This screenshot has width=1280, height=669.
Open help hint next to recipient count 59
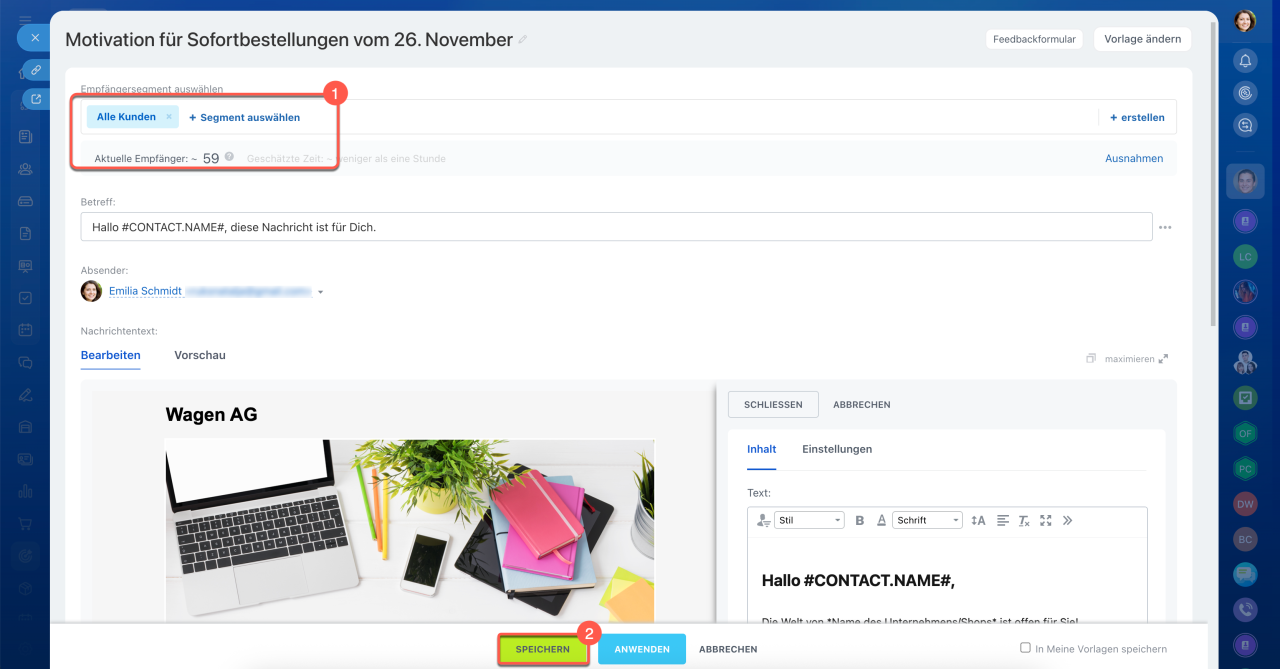click(229, 157)
